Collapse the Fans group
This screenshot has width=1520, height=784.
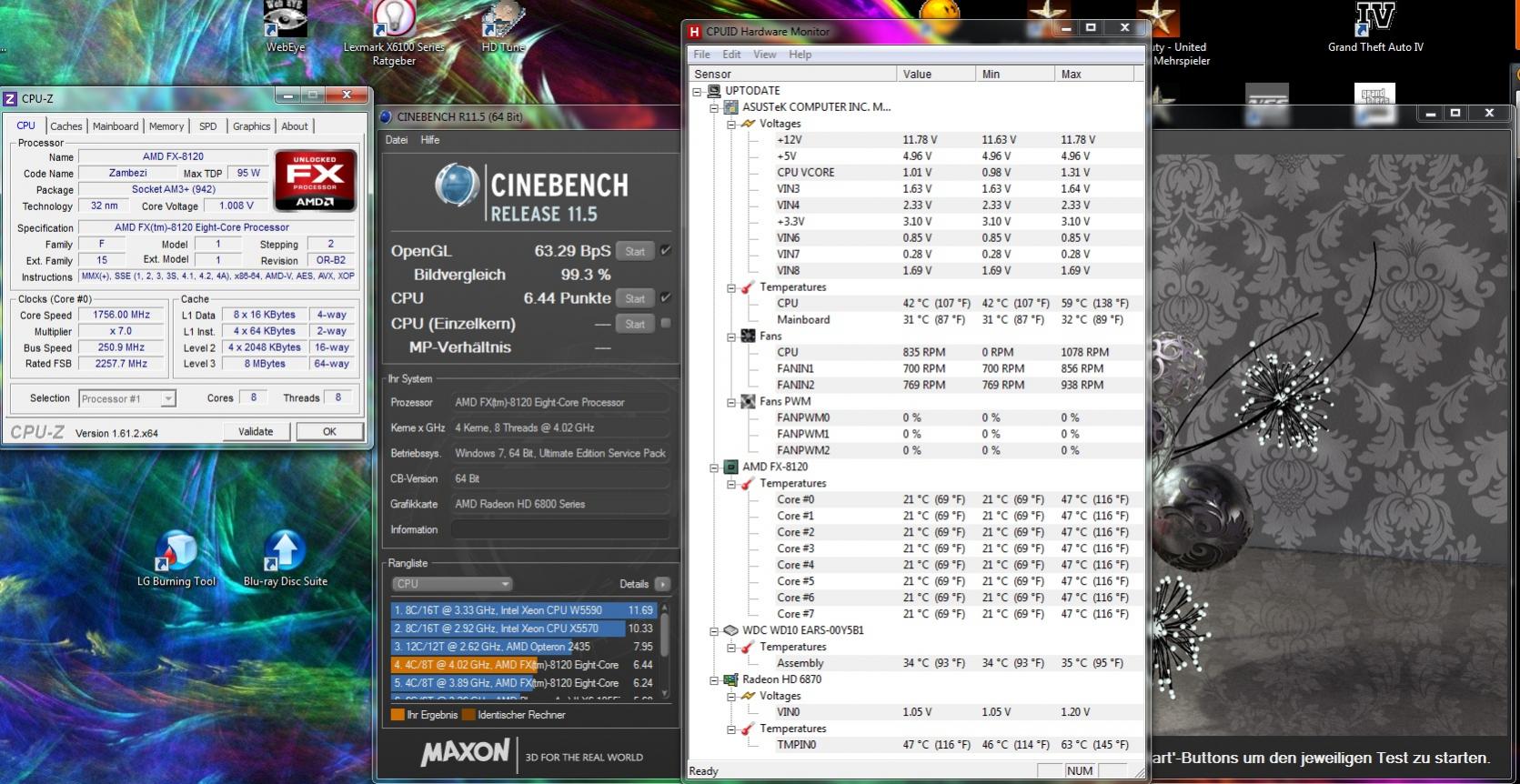click(x=731, y=337)
